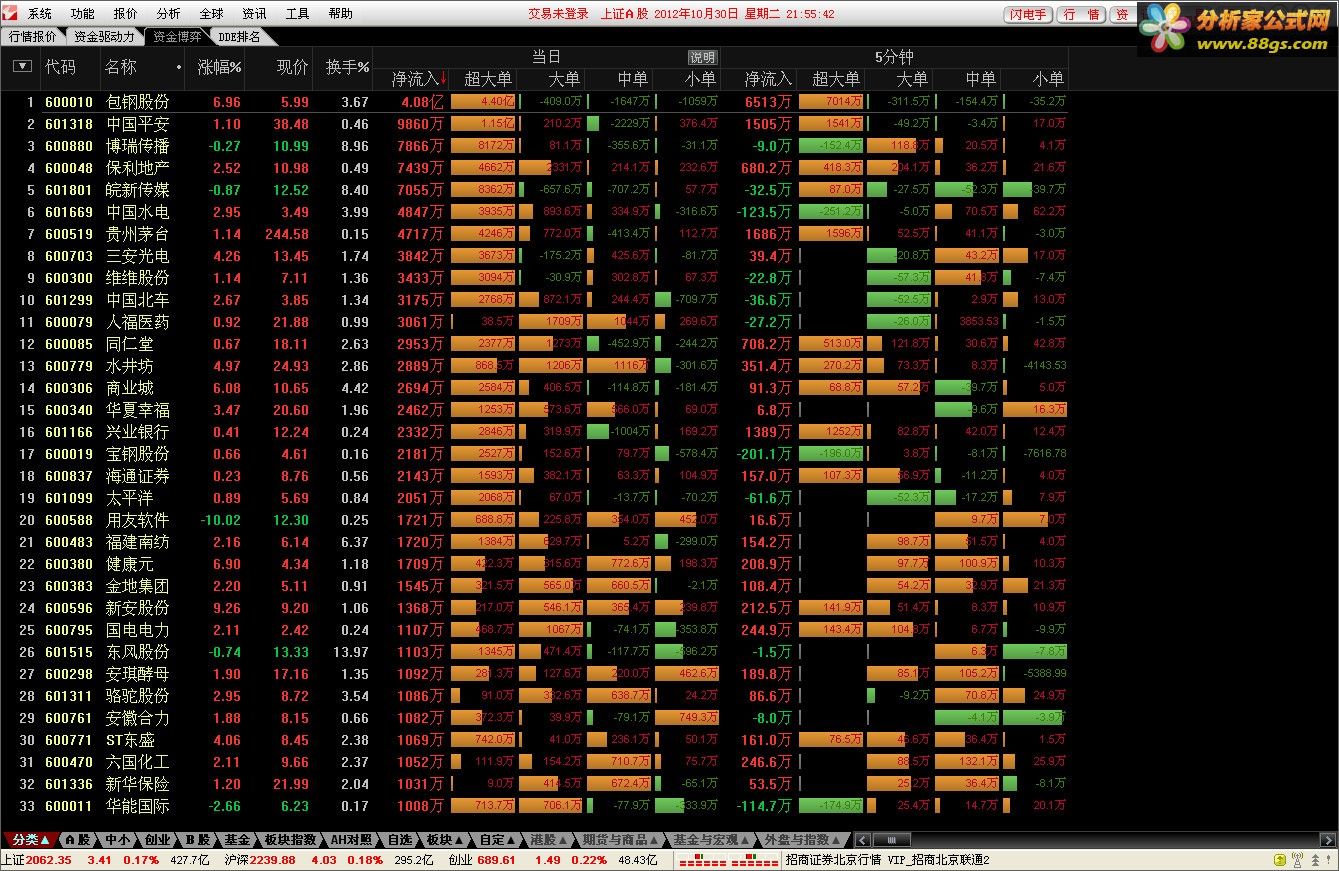Click stock code 601166 兴业银行
This screenshot has height=871, width=1339.
point(69,432)
